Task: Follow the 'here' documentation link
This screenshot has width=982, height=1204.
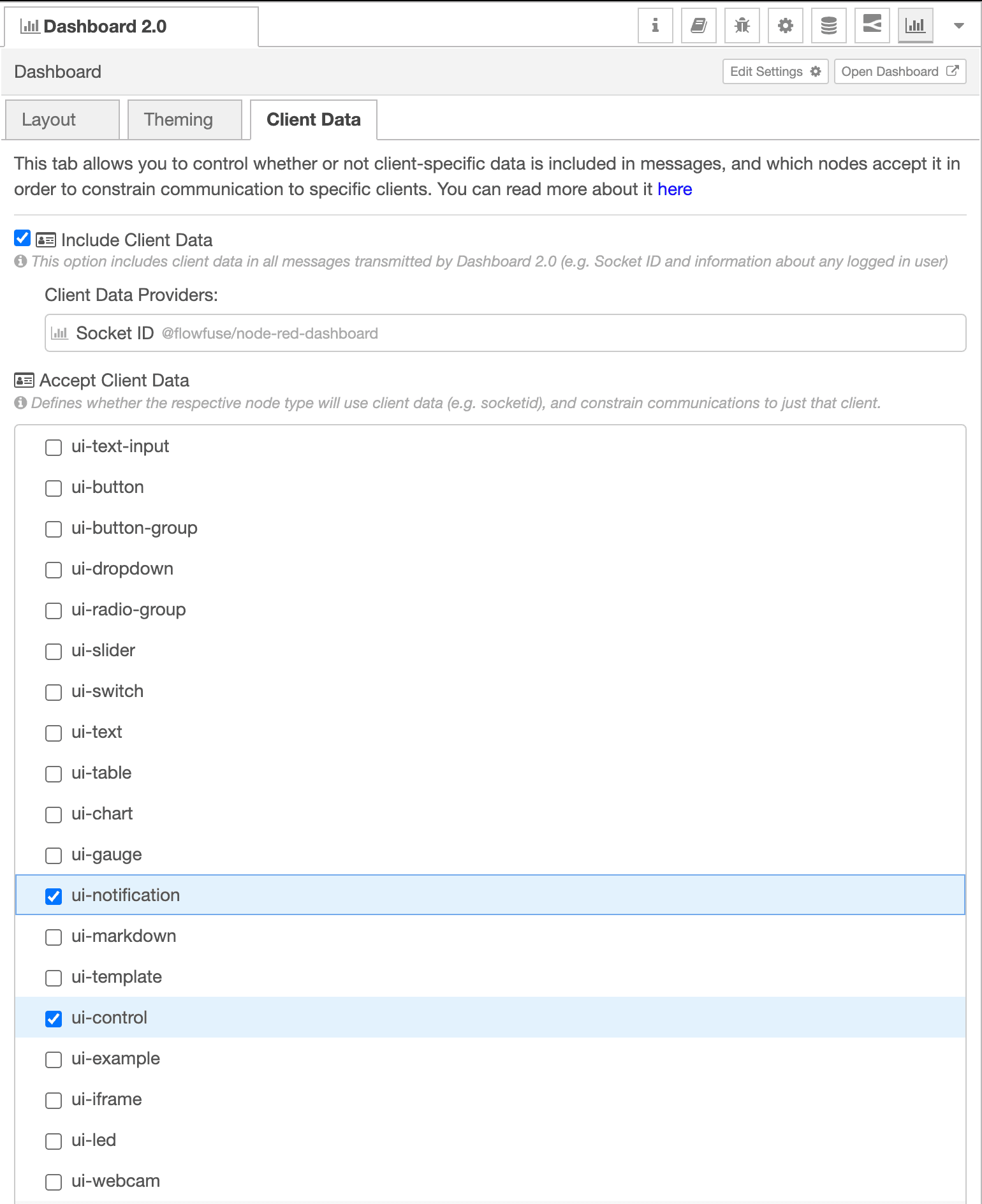Action: (674, 189)
